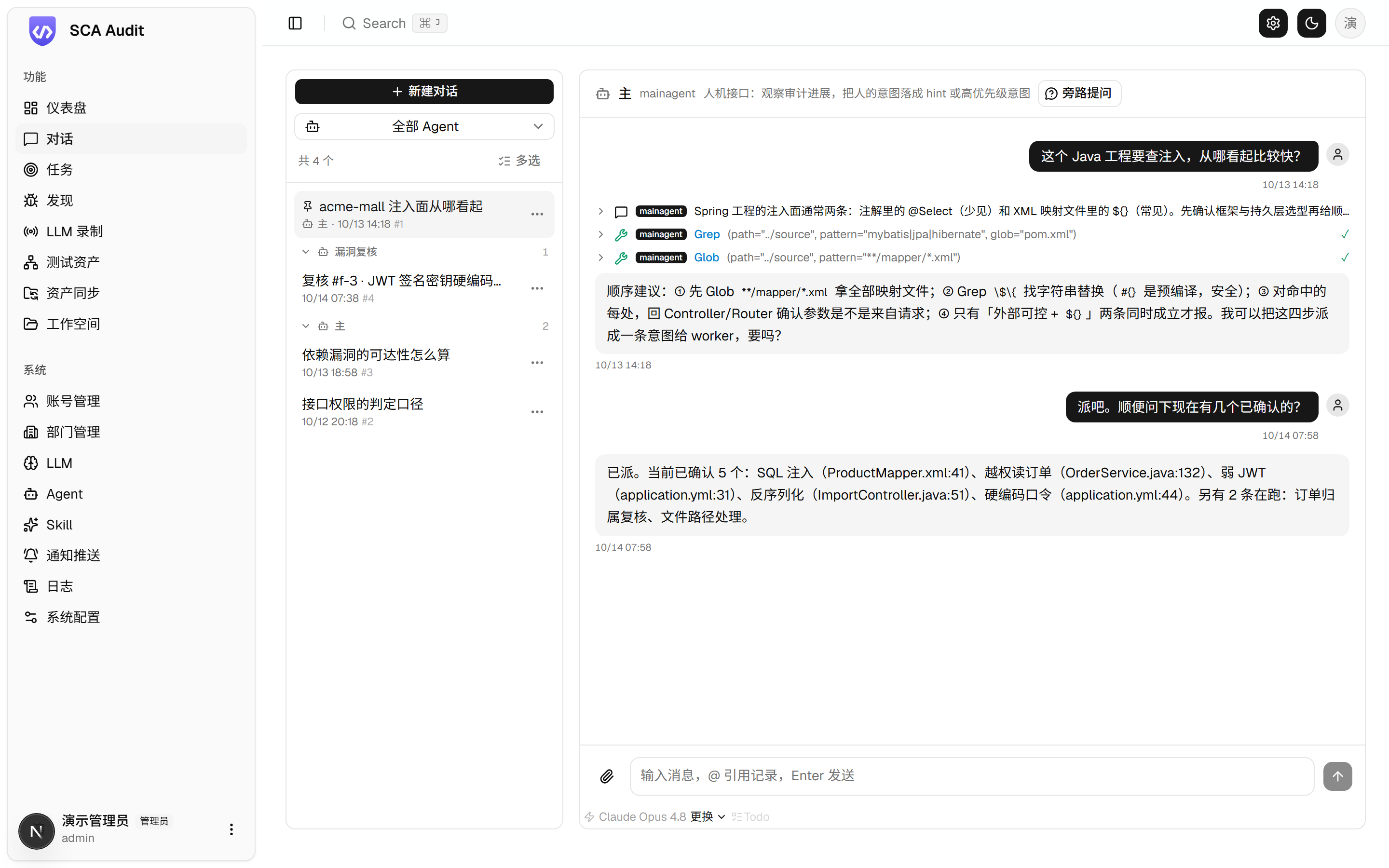Expand the Spring 工程 message row

pos(600,211)
